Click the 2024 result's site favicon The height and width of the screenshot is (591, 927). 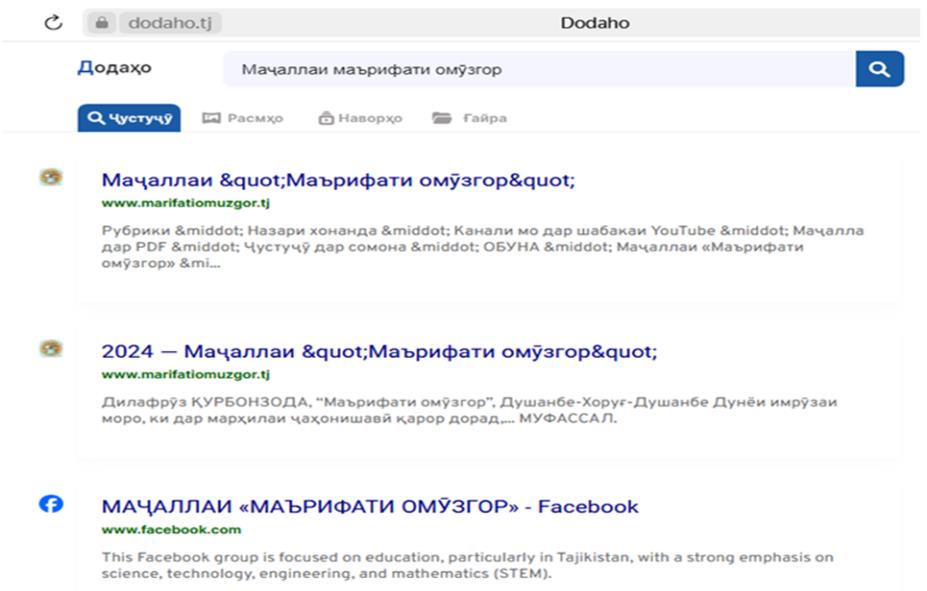(x=51, y=348)
